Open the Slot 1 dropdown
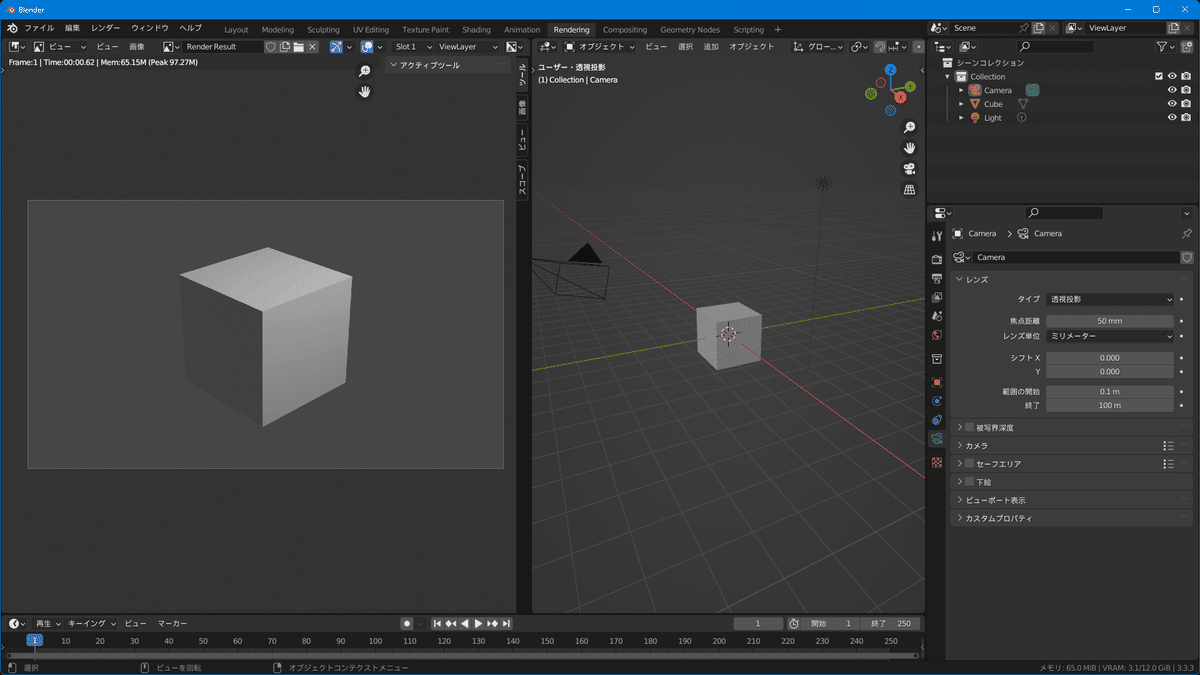 (413, 46)
